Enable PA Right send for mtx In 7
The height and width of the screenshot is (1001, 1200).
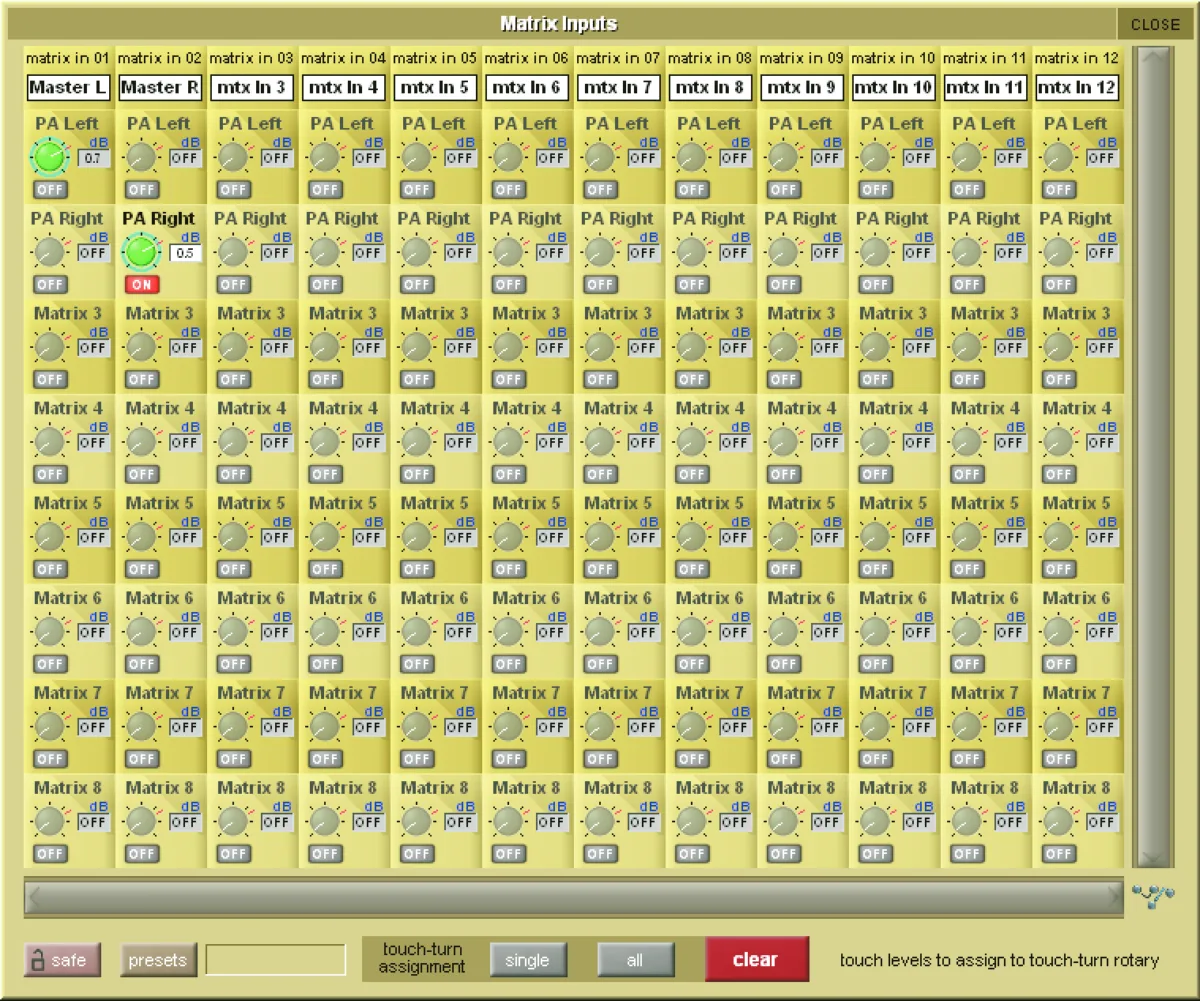pos(600,284)
